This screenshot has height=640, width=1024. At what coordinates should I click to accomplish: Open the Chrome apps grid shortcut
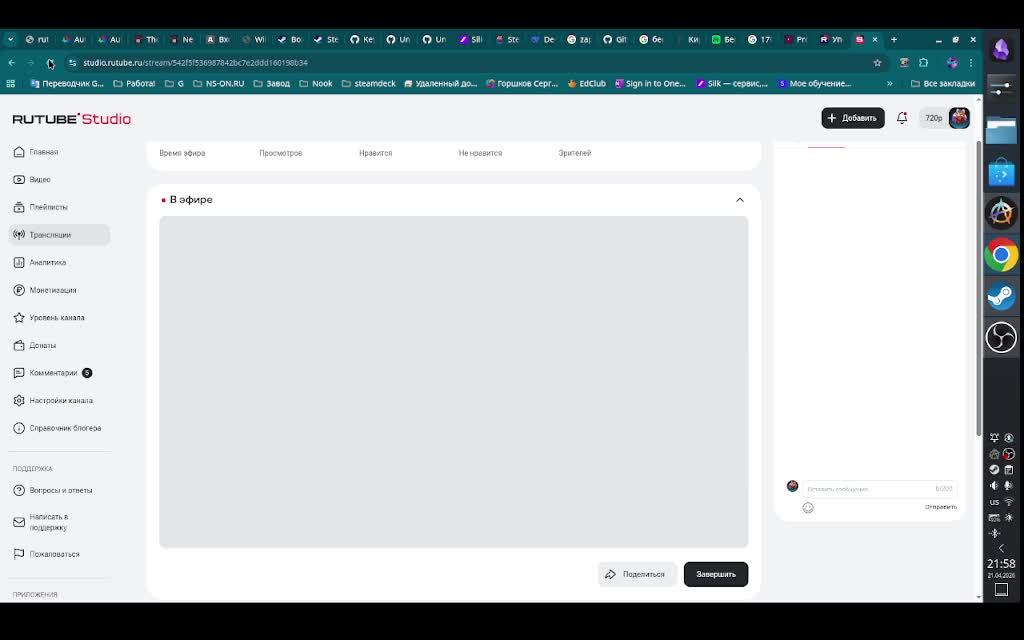(10, 84)
